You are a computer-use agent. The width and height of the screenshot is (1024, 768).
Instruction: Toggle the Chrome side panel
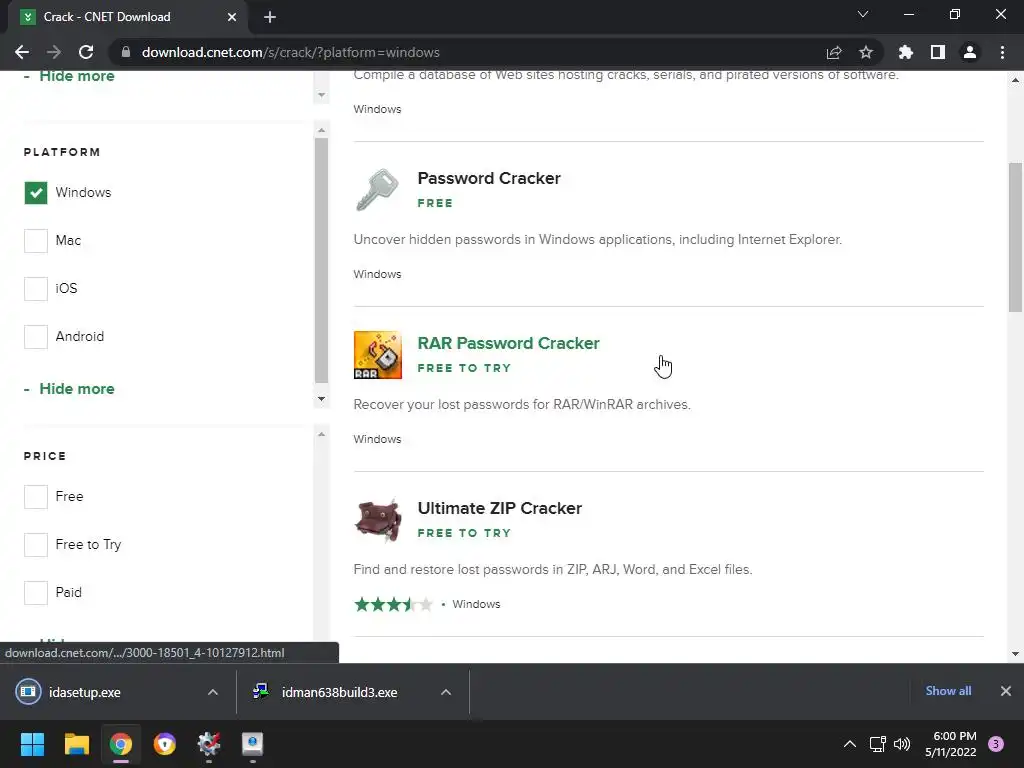(x=938, y=52)
